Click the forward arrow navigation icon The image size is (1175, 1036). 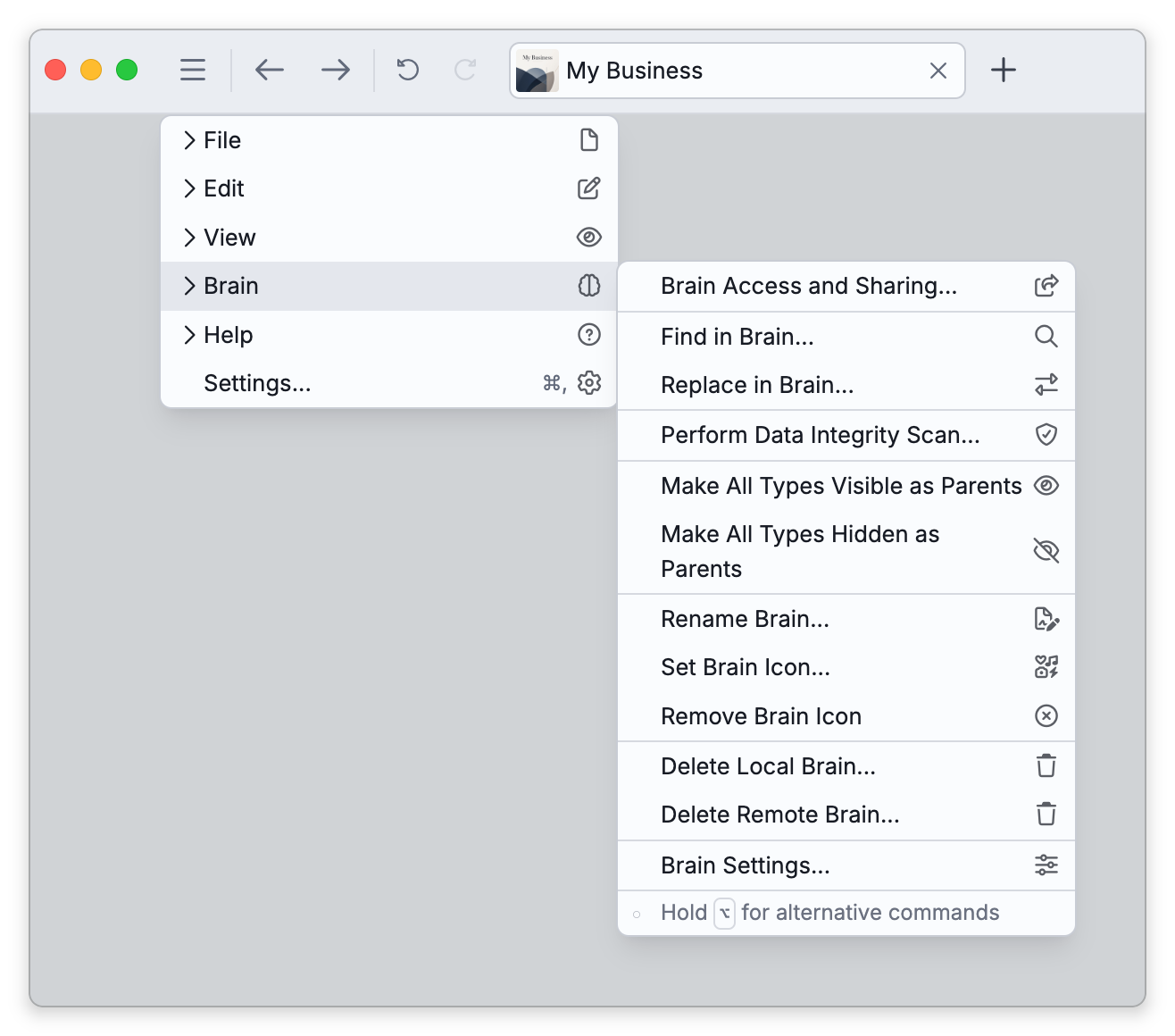point(336,70)
